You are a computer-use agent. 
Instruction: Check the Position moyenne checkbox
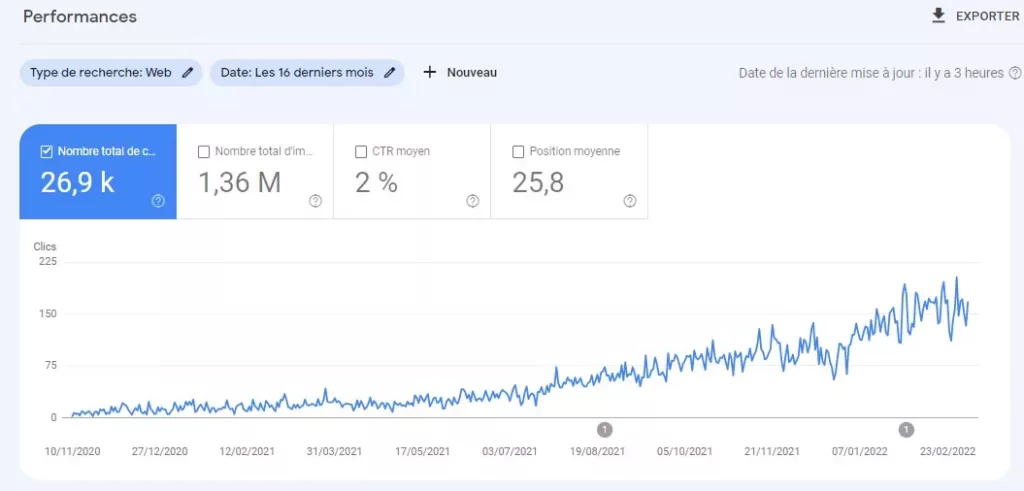point(518,152)
